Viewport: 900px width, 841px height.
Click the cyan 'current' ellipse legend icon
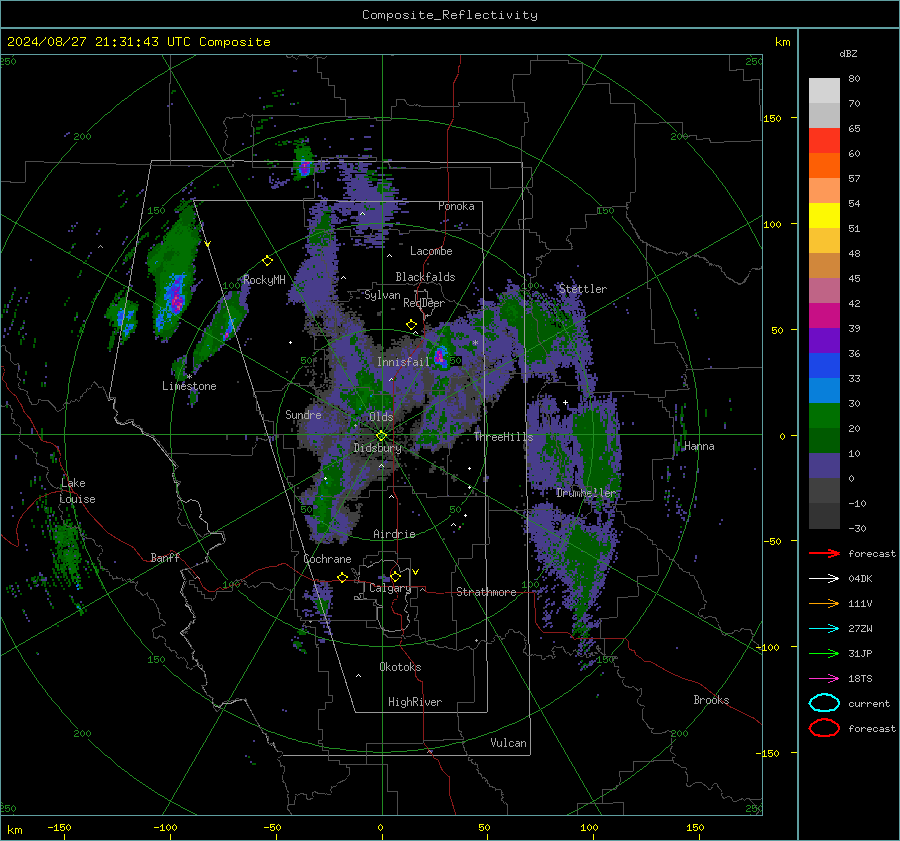[824, 703]
